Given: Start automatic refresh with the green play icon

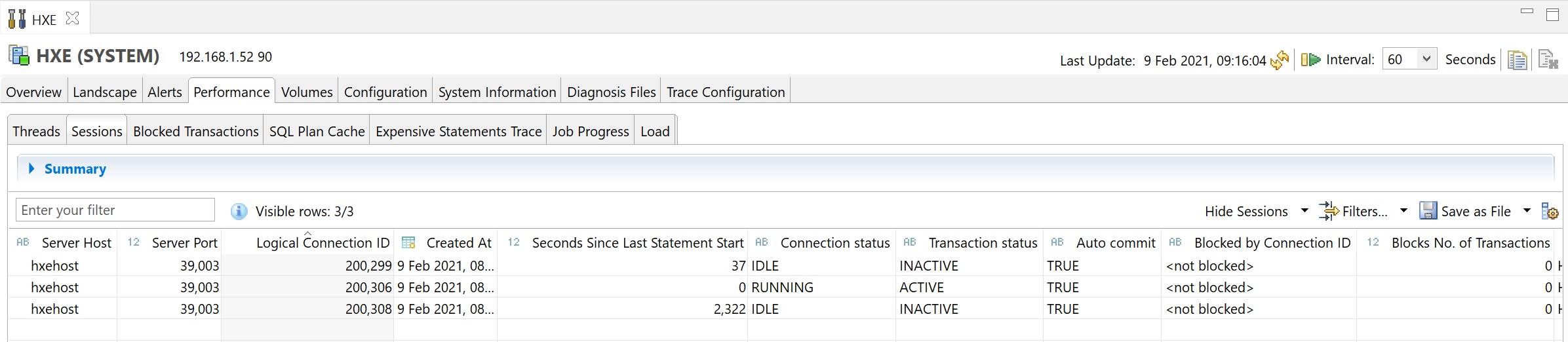Looking at the screenshot, I should (x=1310, y=60).
